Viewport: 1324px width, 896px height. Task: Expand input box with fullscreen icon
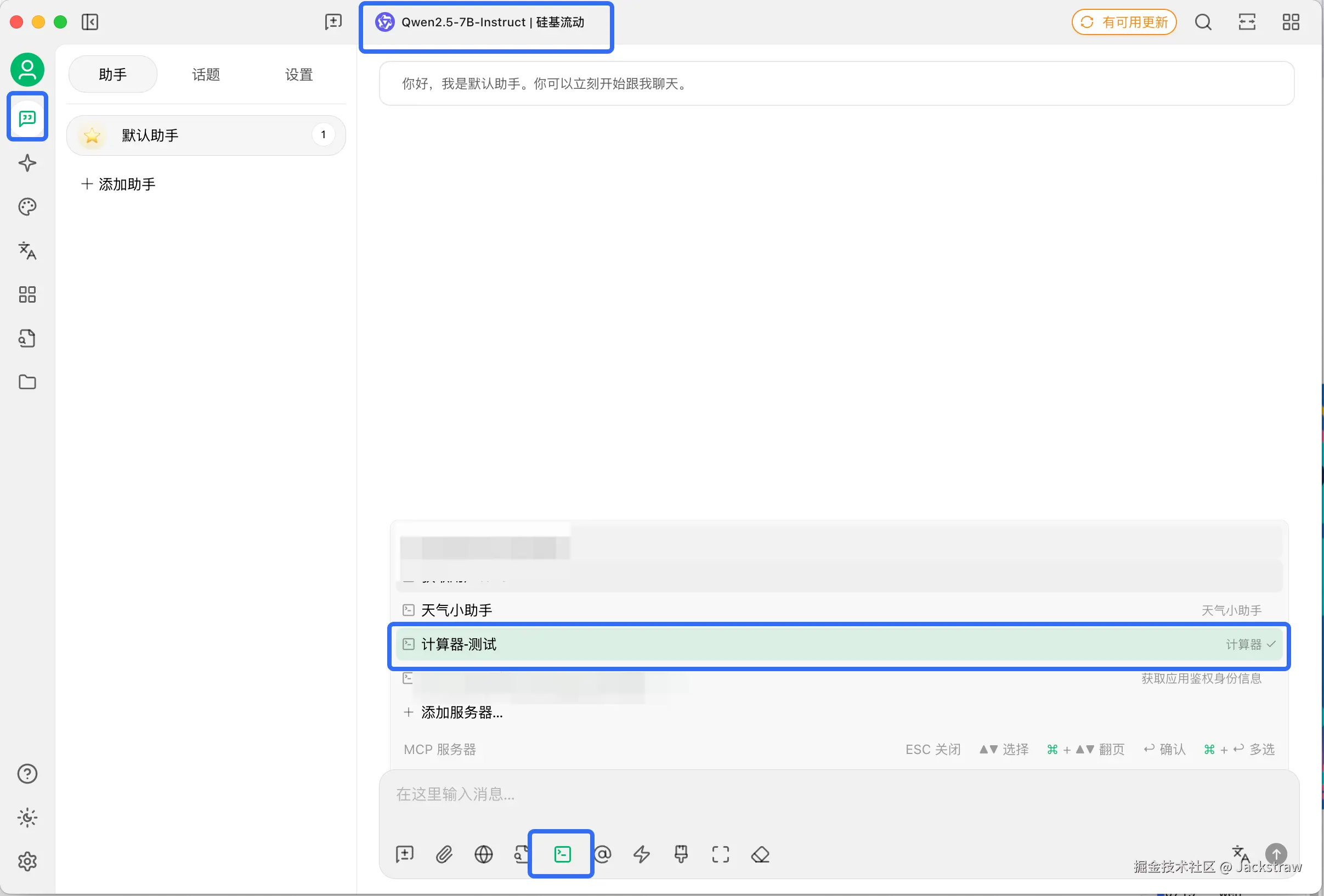720,854
